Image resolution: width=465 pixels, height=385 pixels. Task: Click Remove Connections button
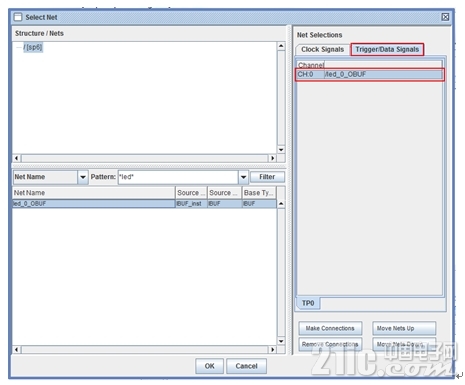point(330,344)
